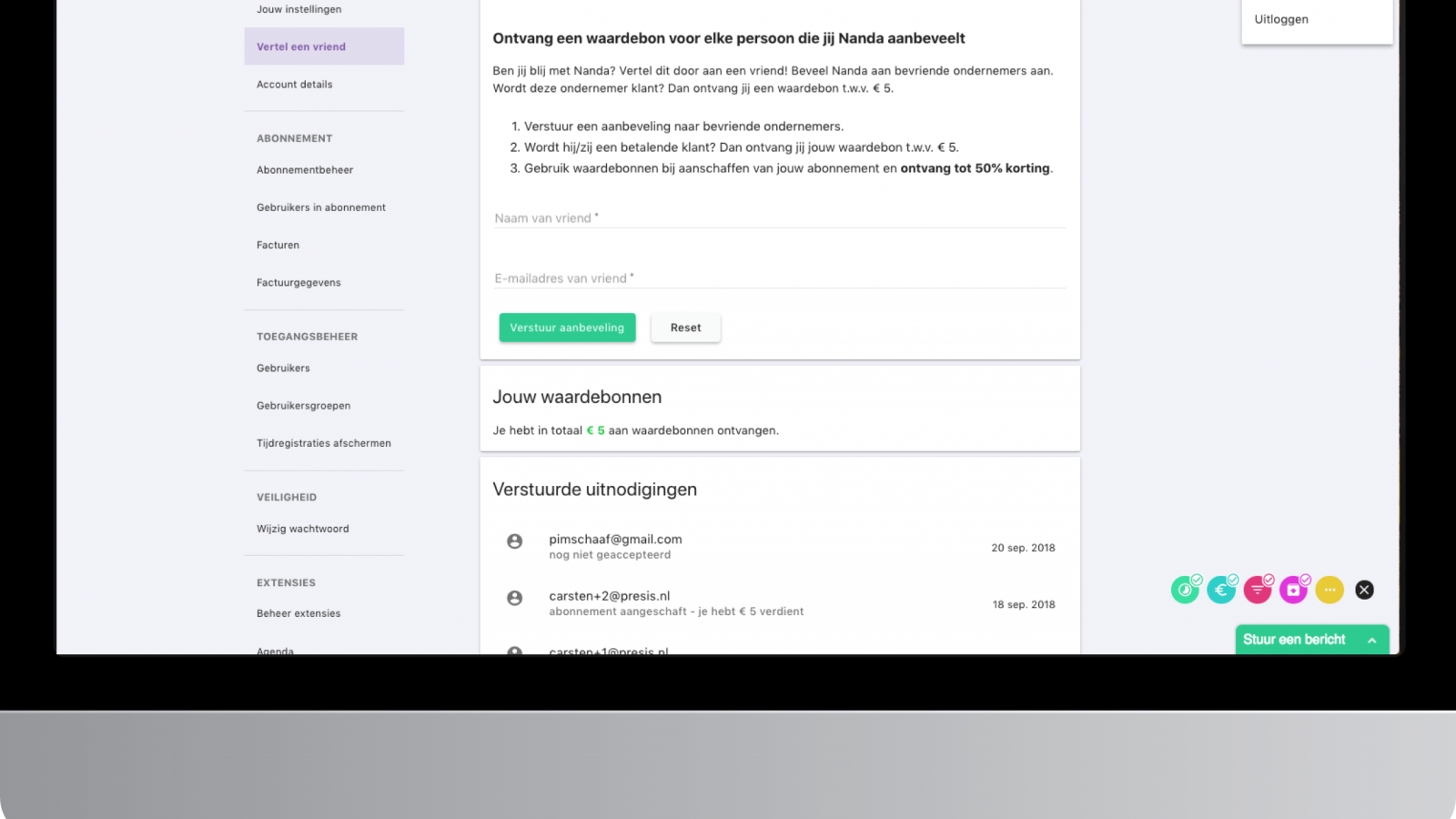This screenshot has width=1456, height=819.
Task: Focus the Naam van vriend field
Action: click(x=780, y=218)
